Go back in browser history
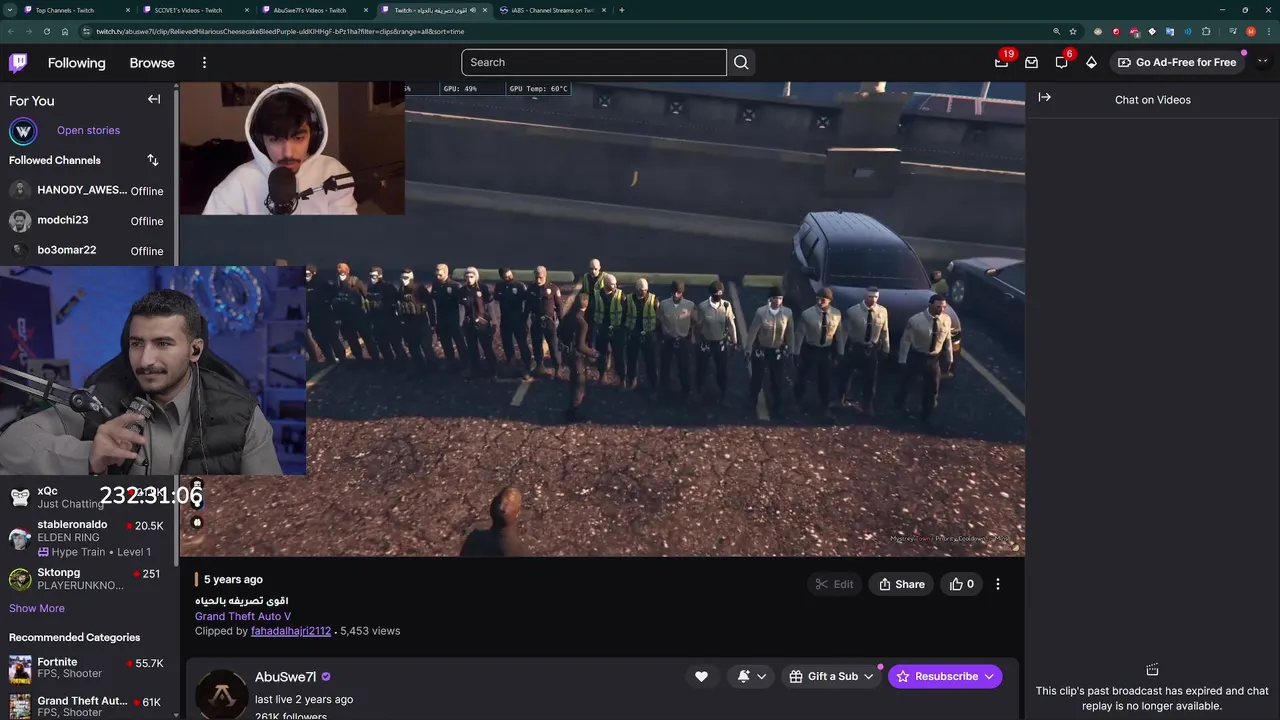 (x=12, y=31)
